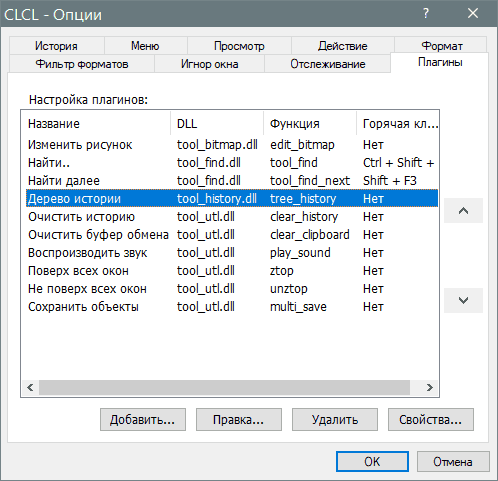Click the Функция column header
Viewport: 498px width, 481px height.
310,124
